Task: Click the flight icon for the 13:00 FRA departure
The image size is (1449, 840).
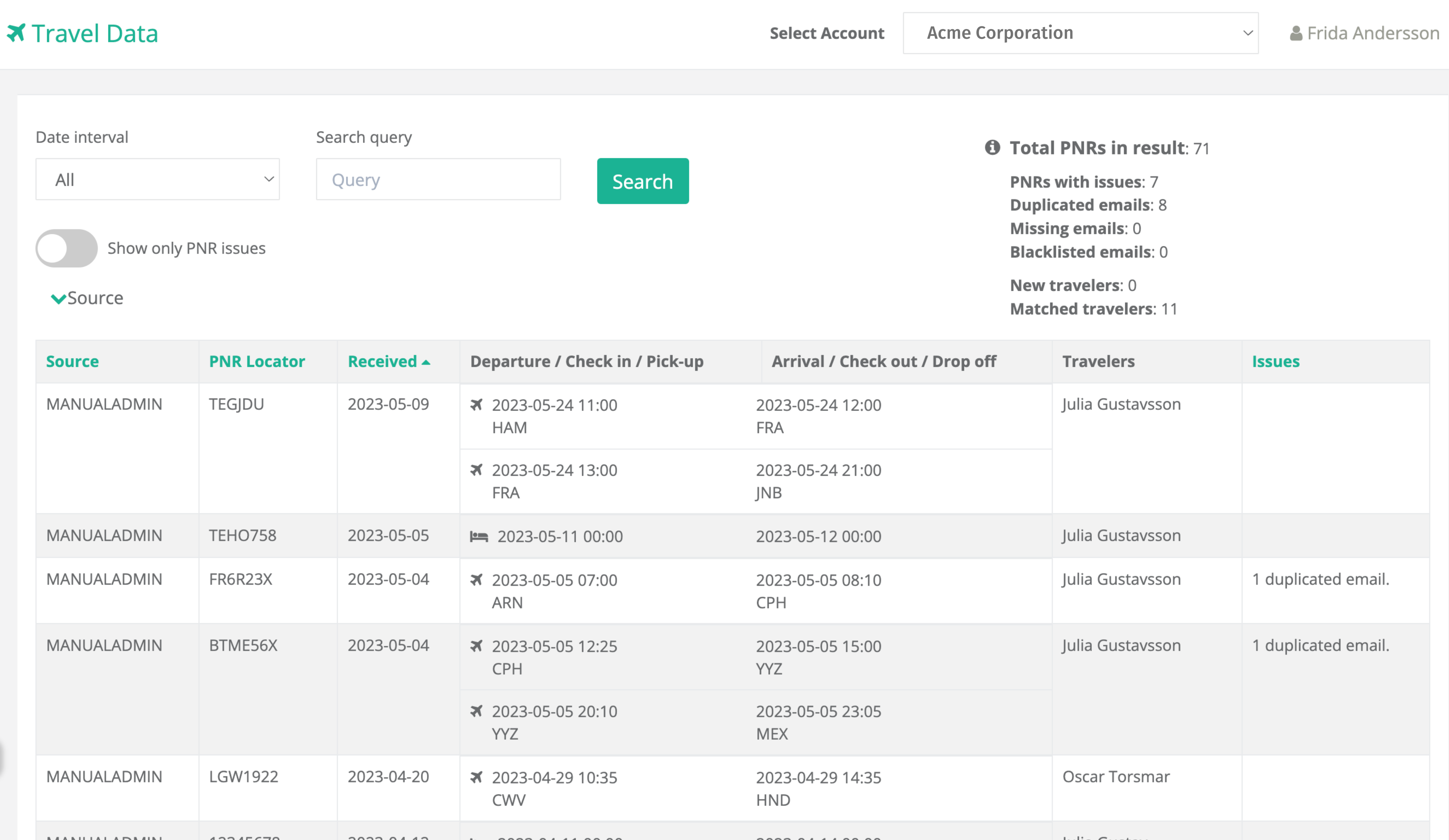Action: point(477,470)
